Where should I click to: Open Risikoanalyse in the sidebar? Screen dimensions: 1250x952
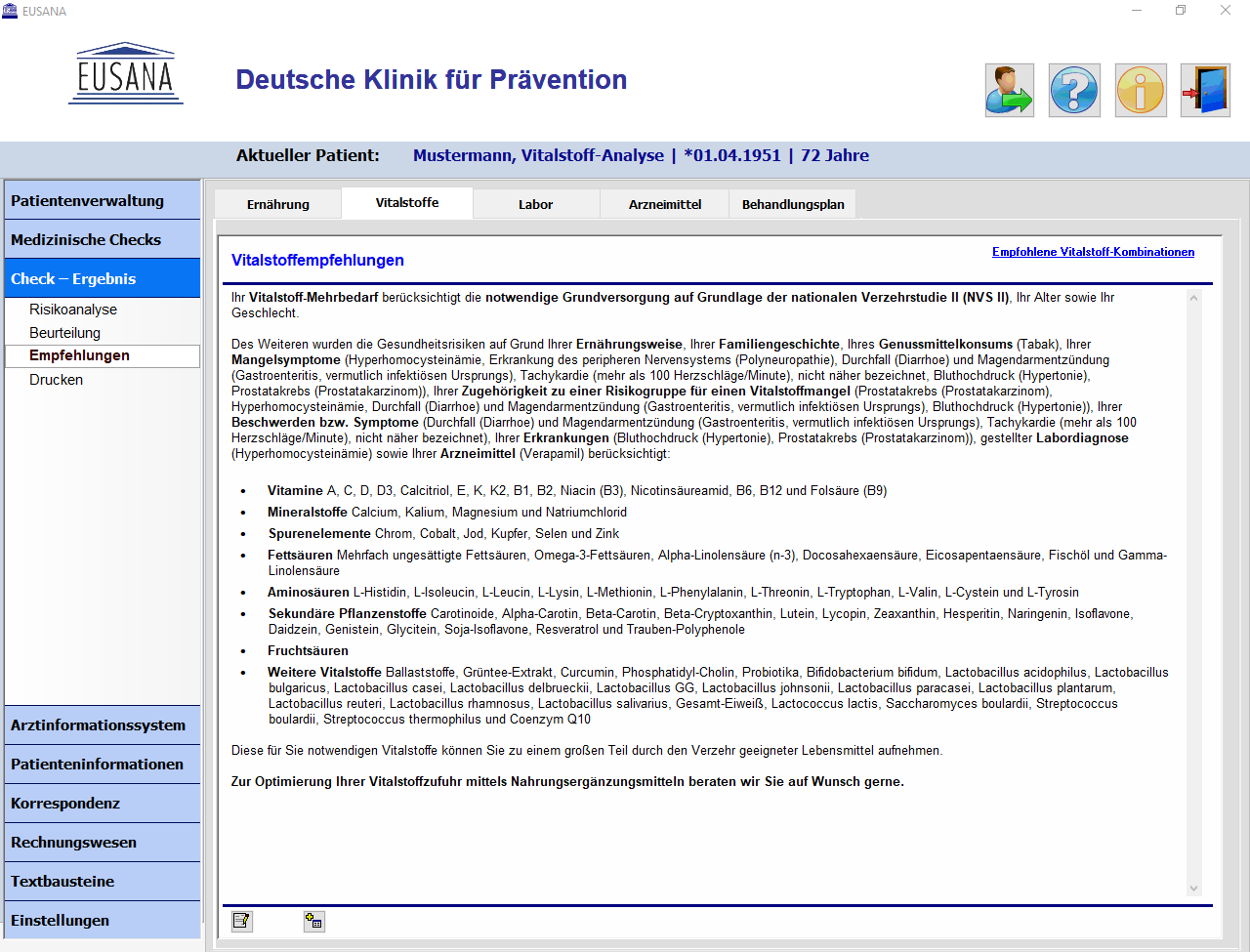click(73, 310)
